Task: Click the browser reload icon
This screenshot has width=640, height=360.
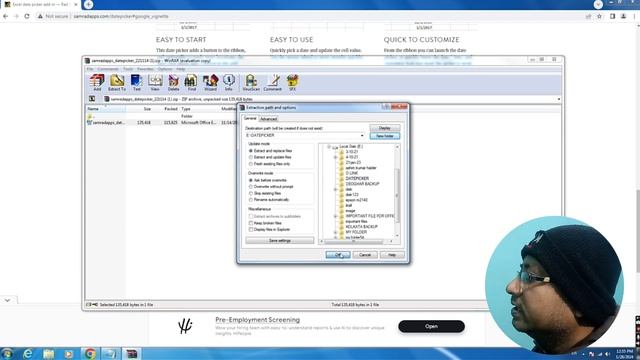Action: (27, 16)
